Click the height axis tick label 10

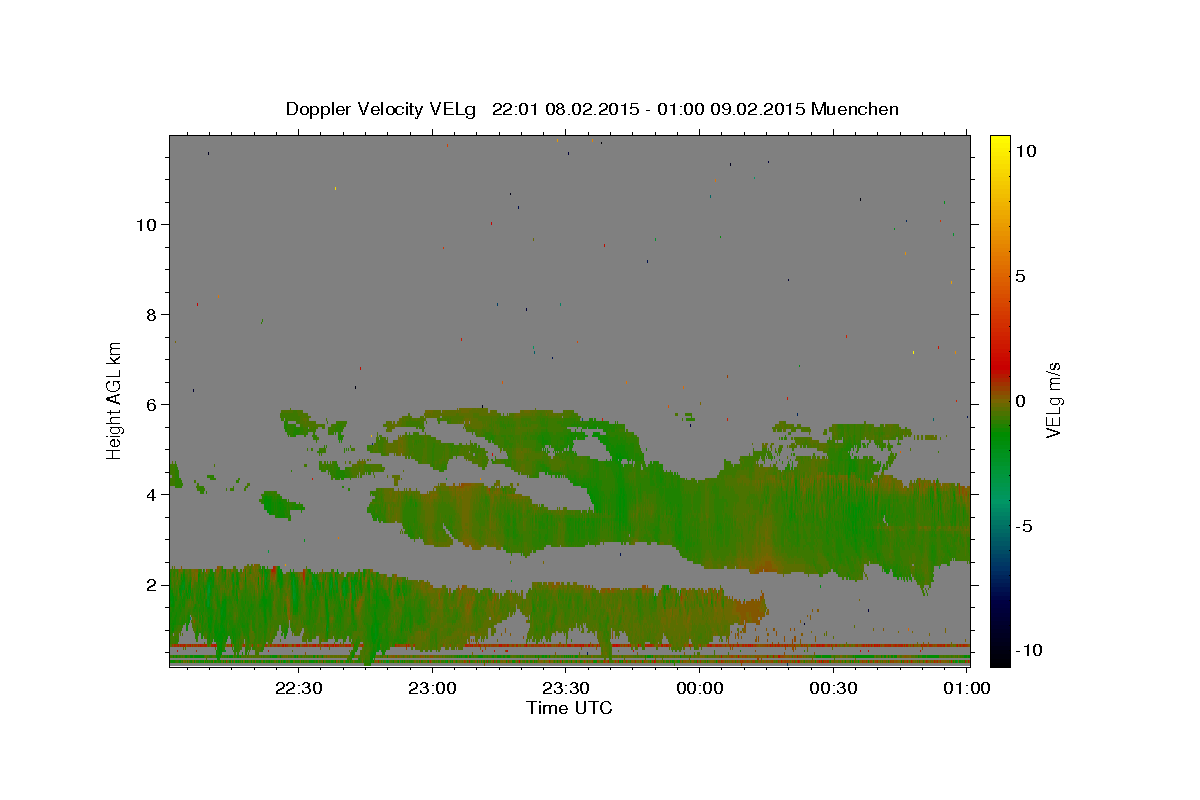(147, 225)
